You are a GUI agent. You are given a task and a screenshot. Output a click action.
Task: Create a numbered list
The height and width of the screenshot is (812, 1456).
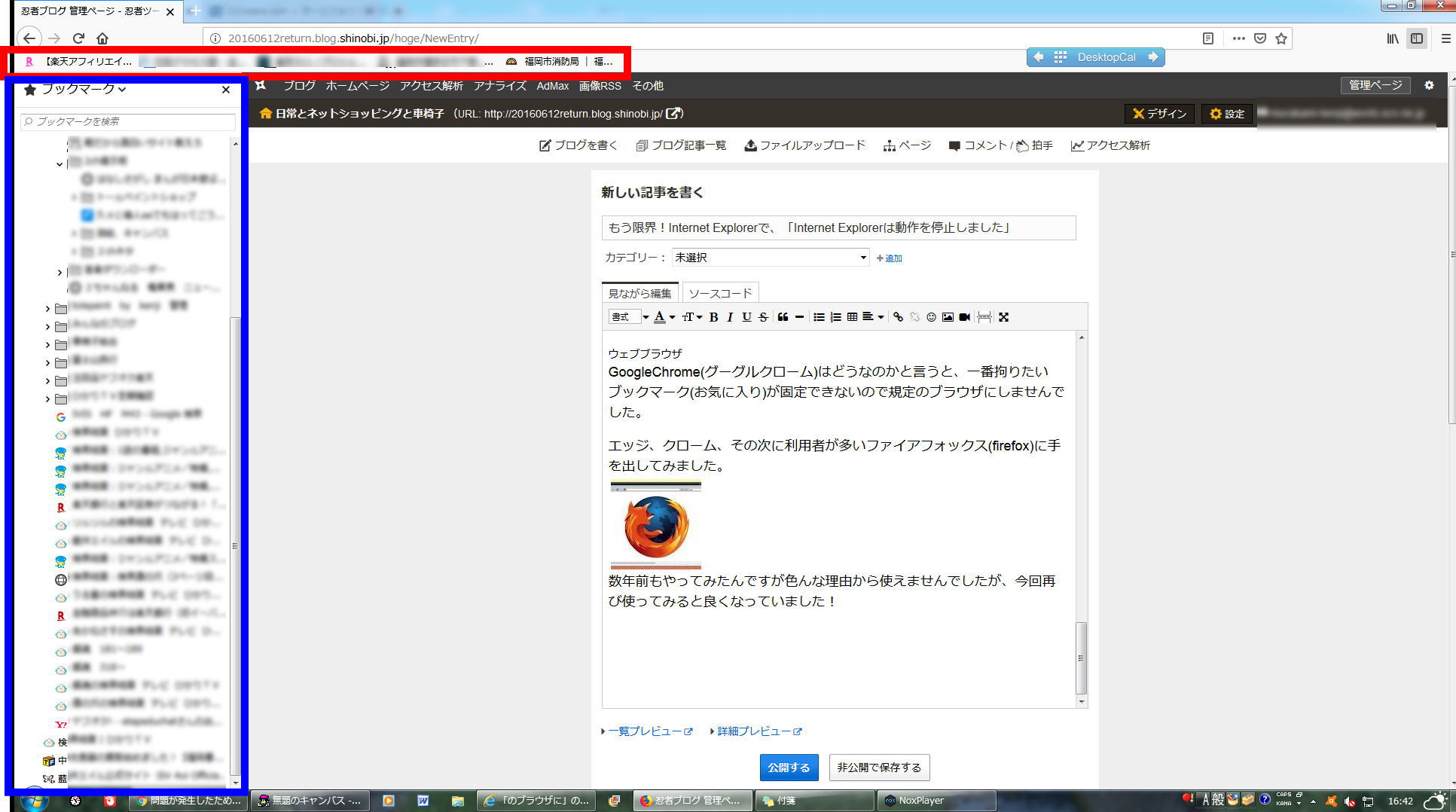(835, 317)
